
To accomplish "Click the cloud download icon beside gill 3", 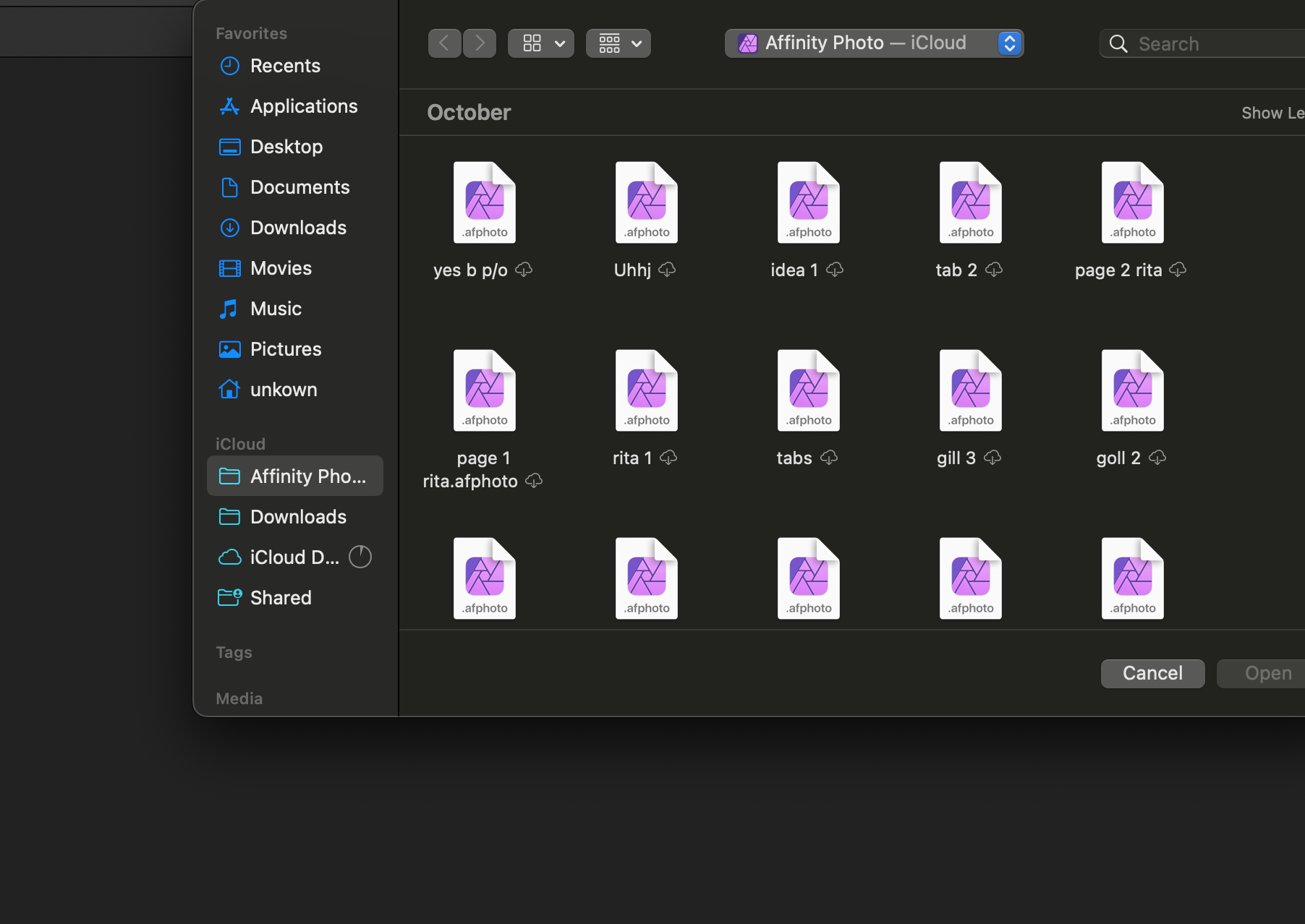I will 992,458.
